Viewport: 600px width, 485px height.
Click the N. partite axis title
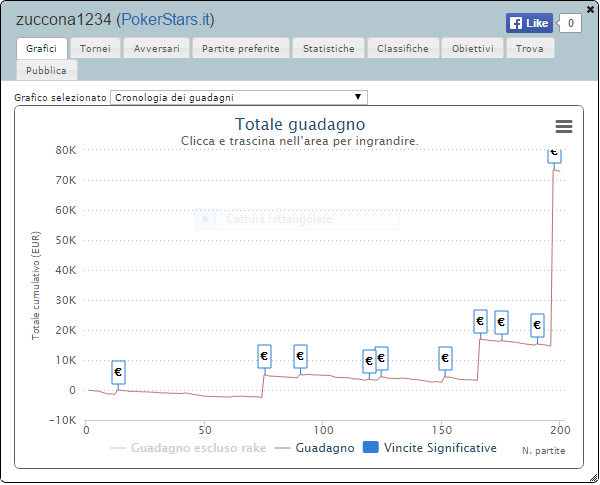[543, 451]
